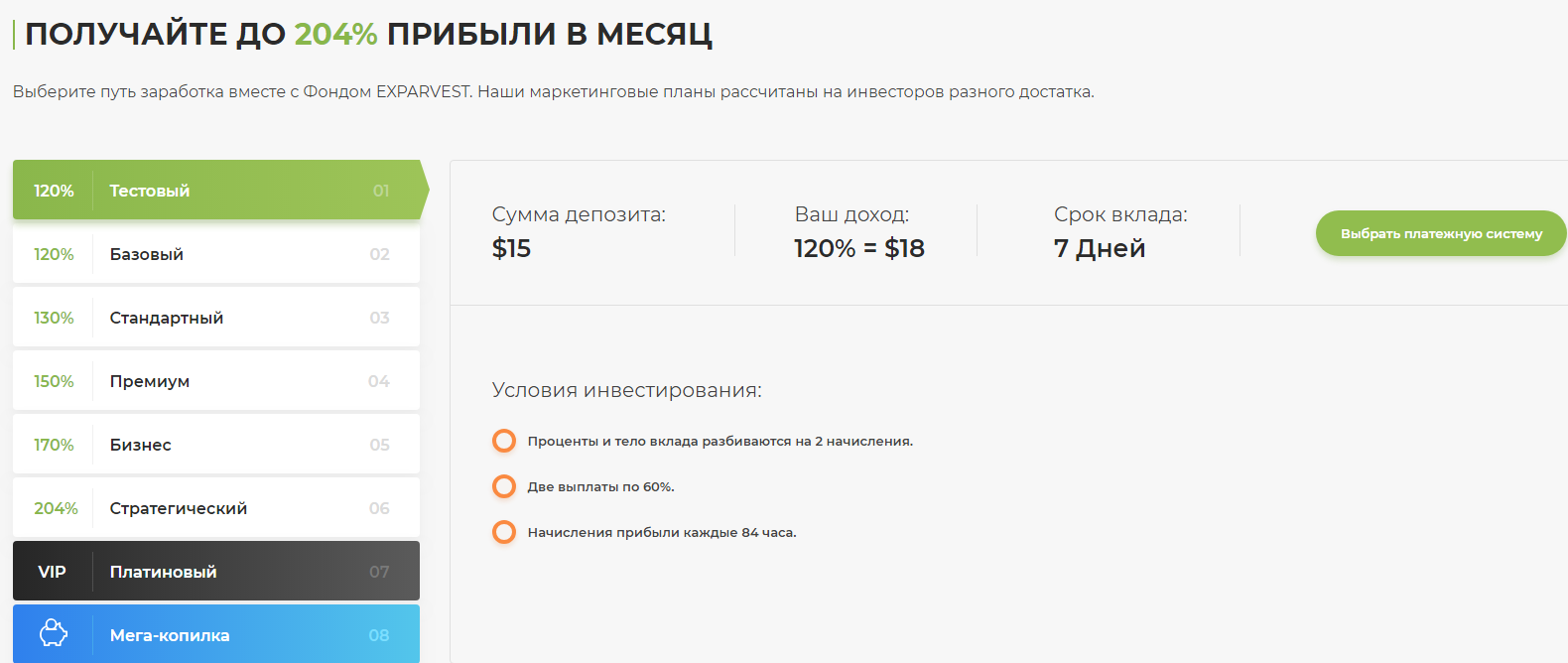View the Бизнес plan
The height and width of the screenshot is (663, 1568).
(x=215, y=444)
